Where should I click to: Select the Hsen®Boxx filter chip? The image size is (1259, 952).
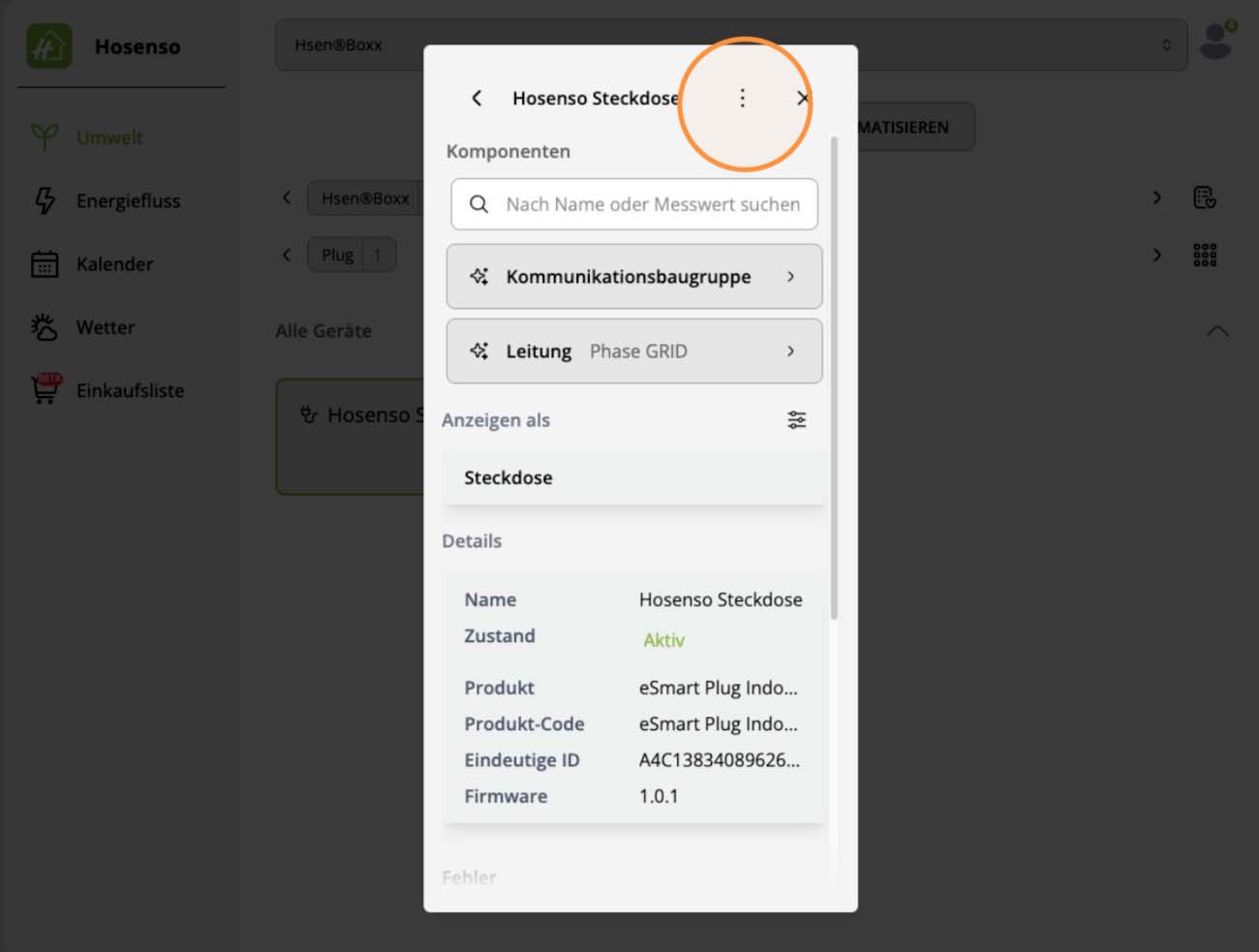365,199
